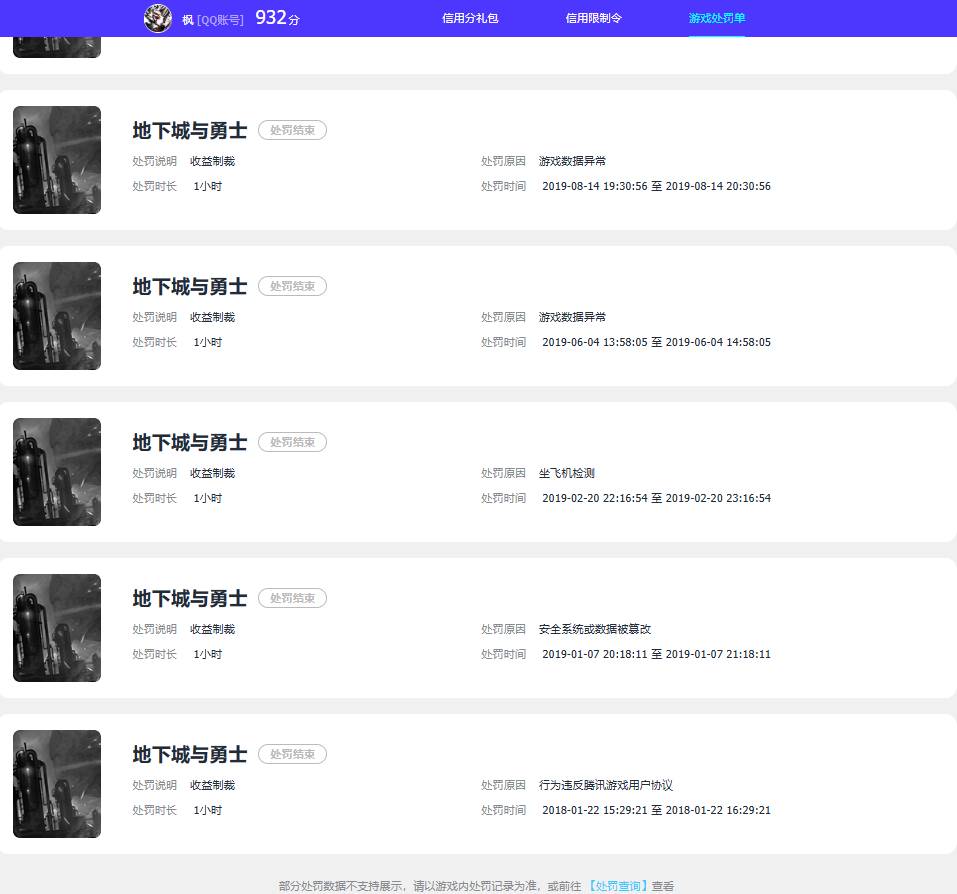Click 地下城与勇士 title of the 2019-01-07 record
The width and height of the screenshot is (957, 894).
pyautogui.click(x=190, y=598)
